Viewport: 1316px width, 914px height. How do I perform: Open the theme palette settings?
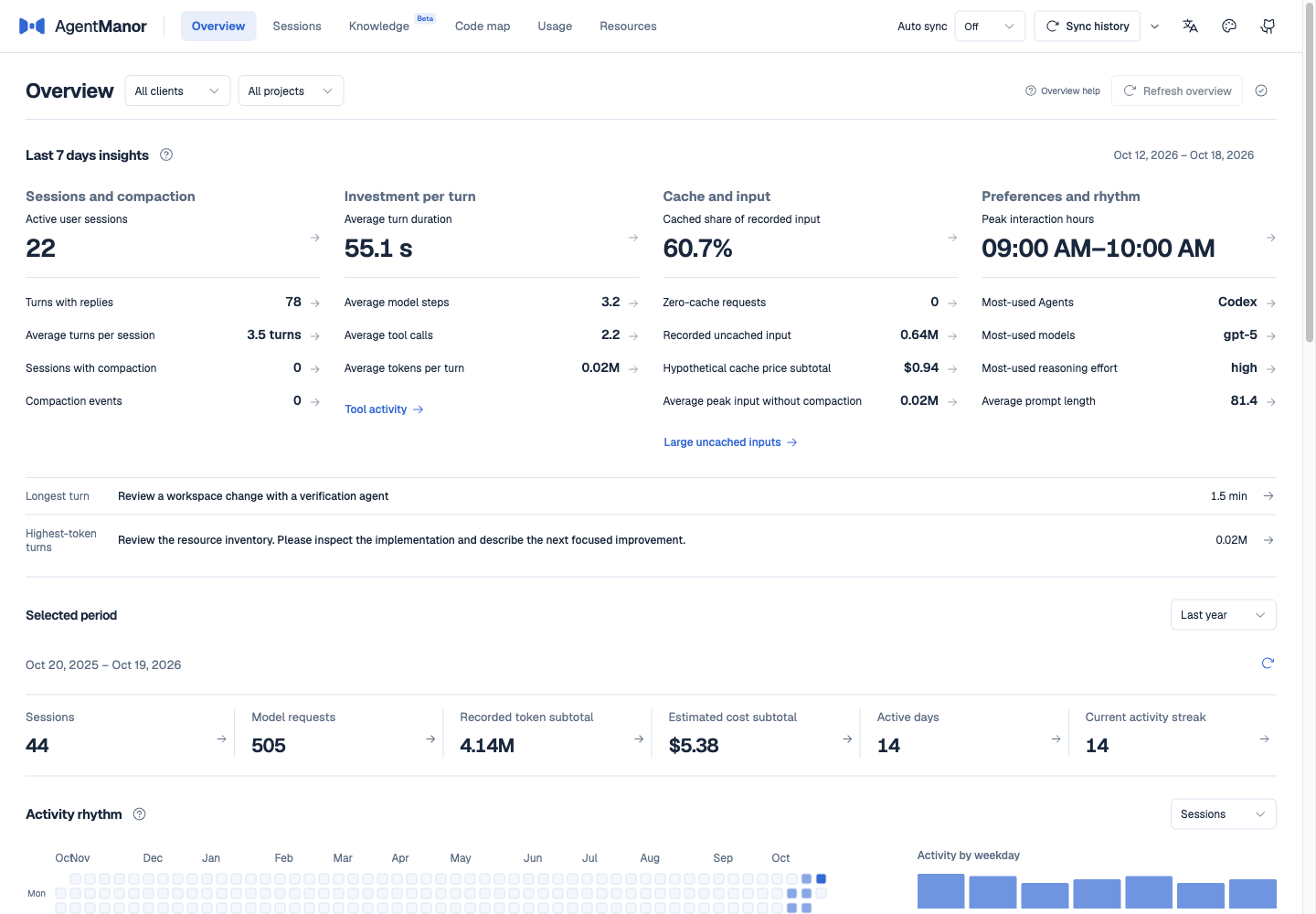pyautogui.click(x=1229, y=27)
